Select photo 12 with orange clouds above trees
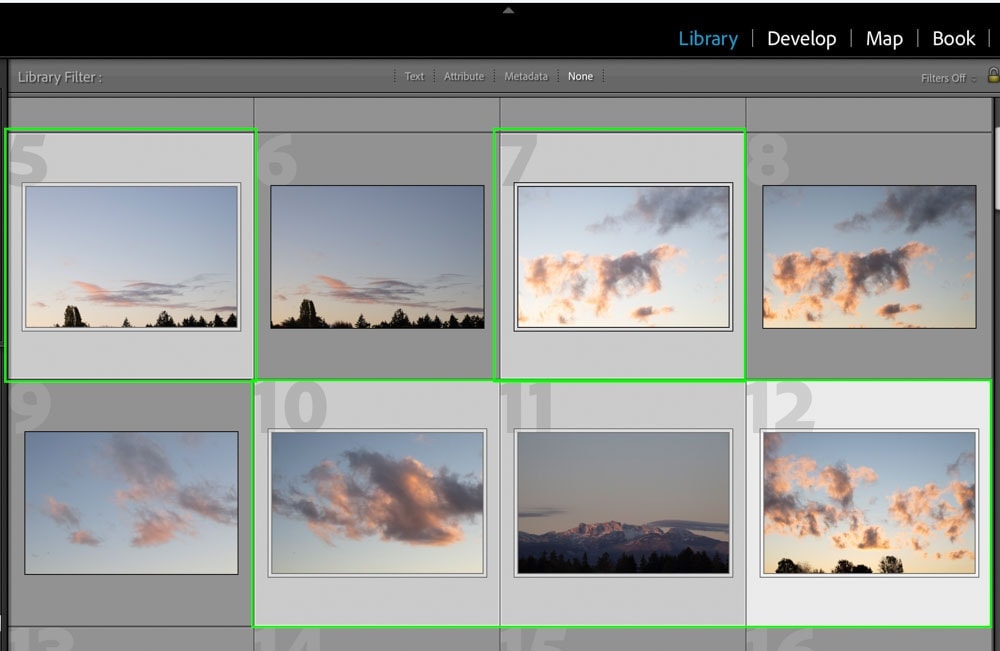1000x651 pixels. [869, 502]
